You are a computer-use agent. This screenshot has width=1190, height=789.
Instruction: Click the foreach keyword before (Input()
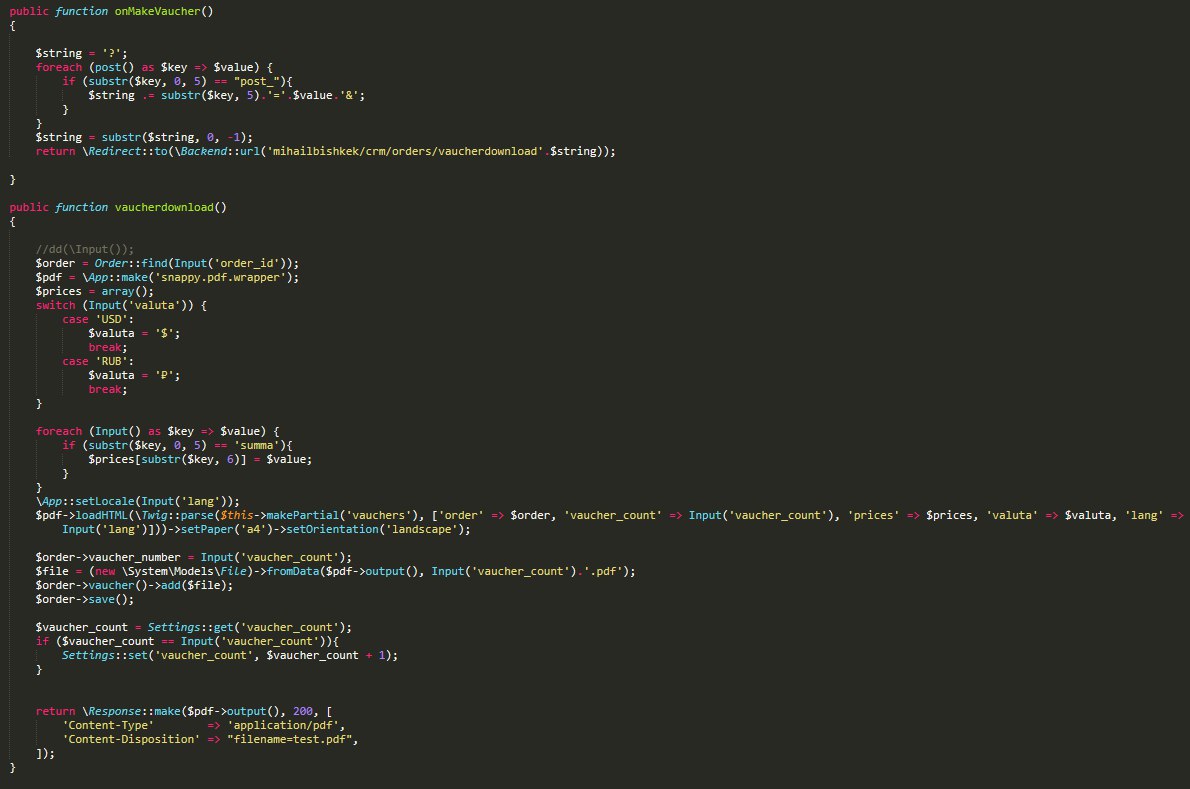pos(58,431)
